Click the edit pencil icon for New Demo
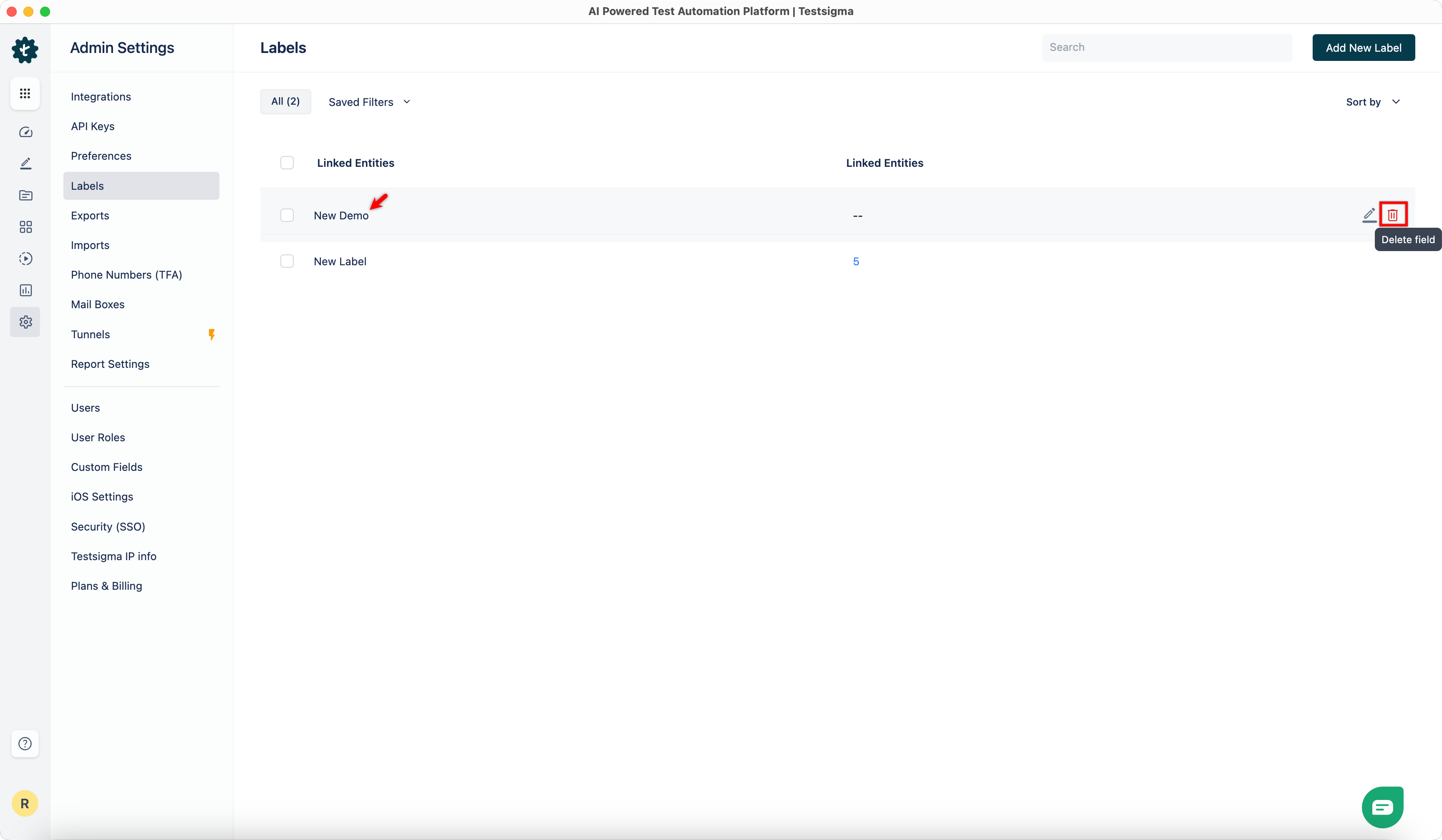This screenshot has width=1442, height=840. (x=1369, y=215)
